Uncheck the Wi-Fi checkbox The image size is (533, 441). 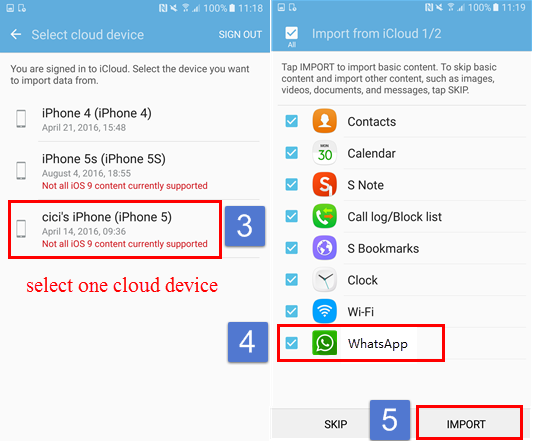click(x=292, y=311)
